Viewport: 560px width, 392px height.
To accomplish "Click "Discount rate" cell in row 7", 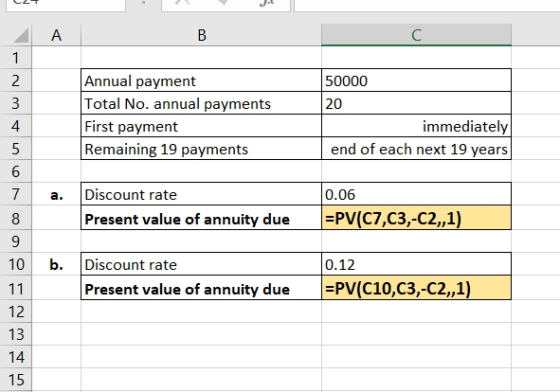I will [x=201, y=194].
